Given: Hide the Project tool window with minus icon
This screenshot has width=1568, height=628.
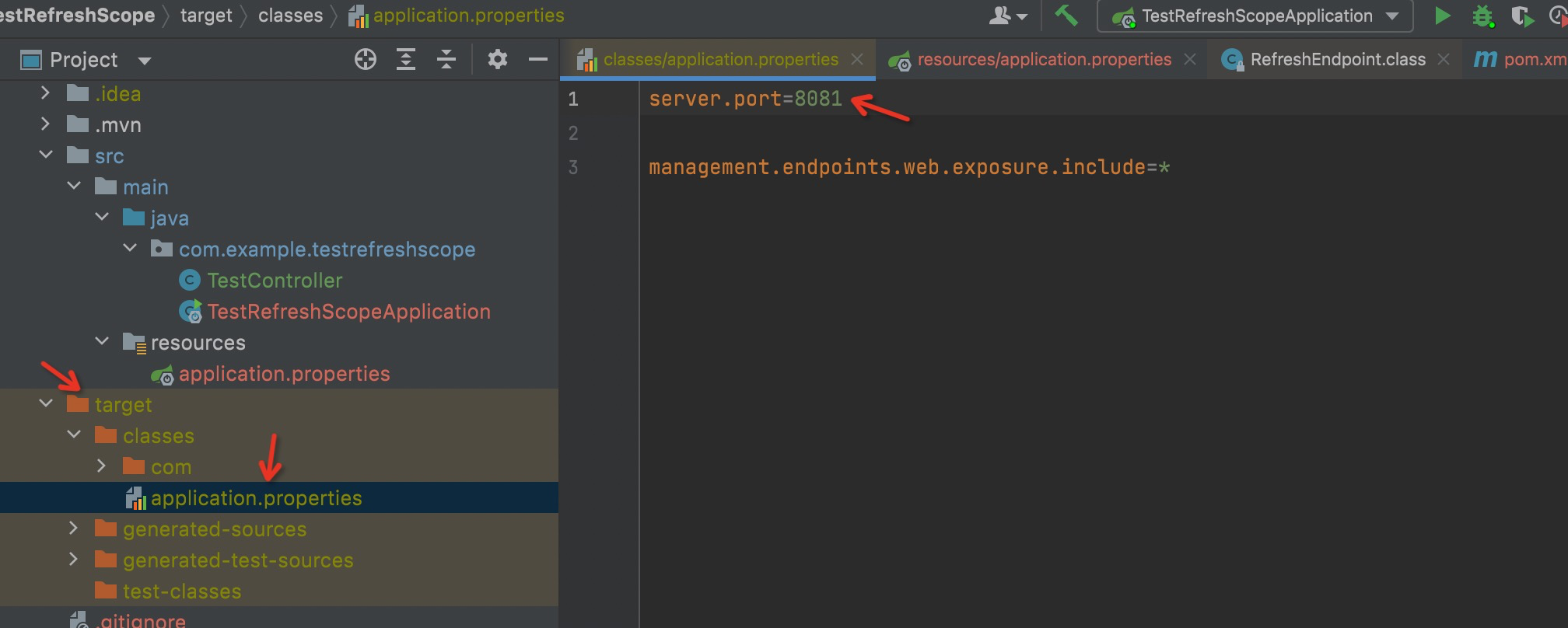Looking at the screenshot, I should 537,59.
